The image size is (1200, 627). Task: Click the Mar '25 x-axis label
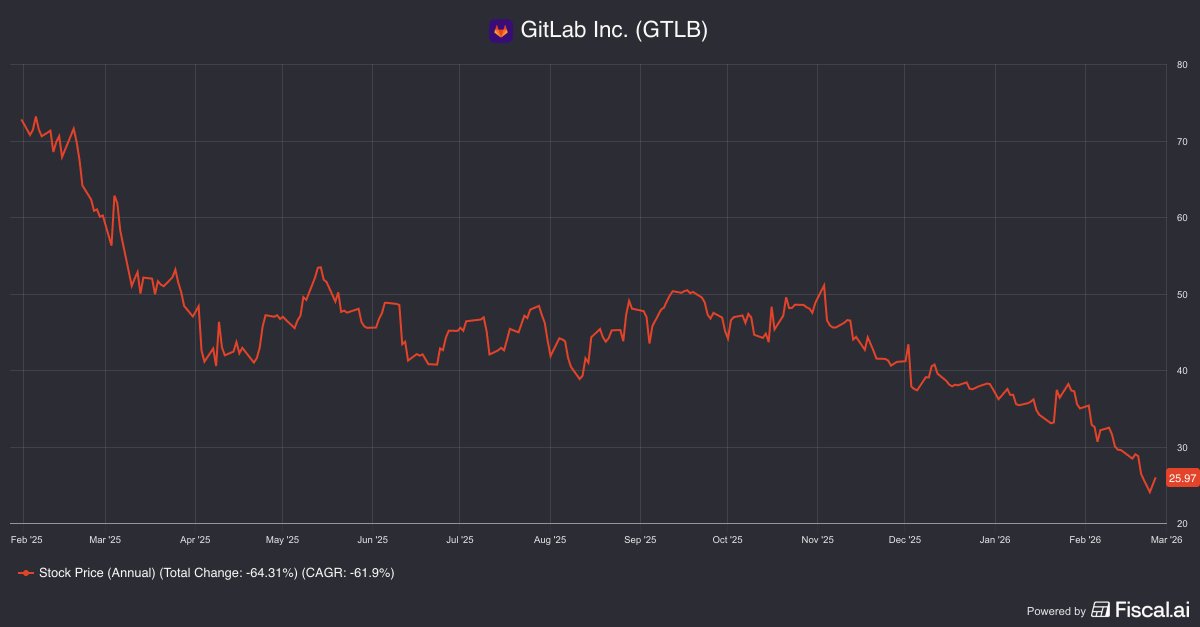click(104, 539)
